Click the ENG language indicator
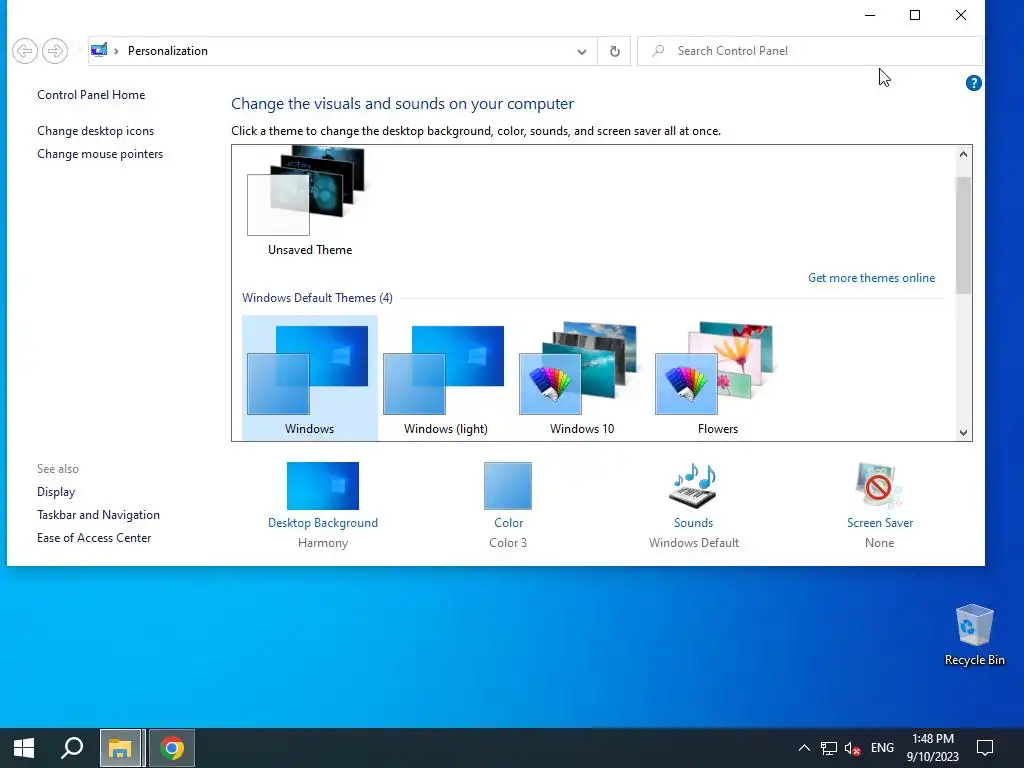1024x768 pixels. [882, 748]
